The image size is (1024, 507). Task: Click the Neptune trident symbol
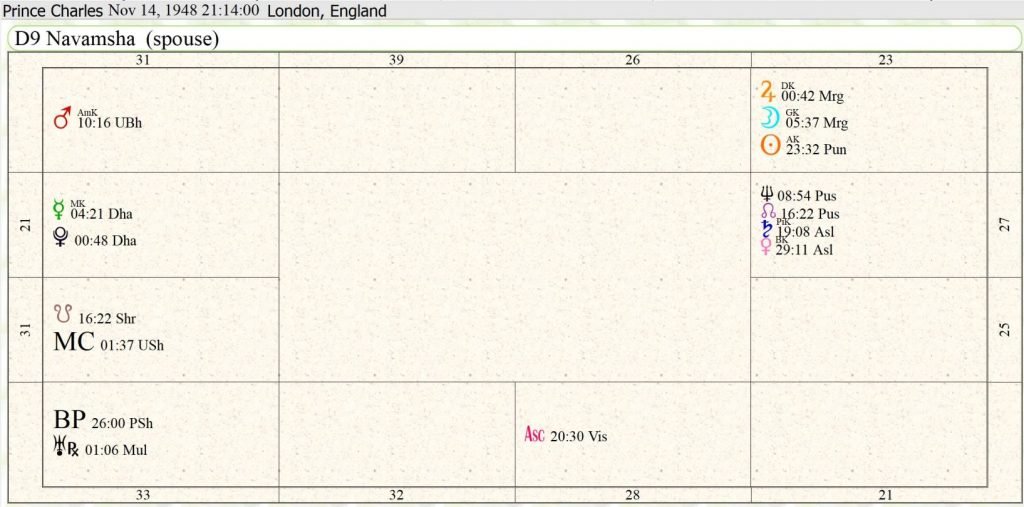click(767, 194)
